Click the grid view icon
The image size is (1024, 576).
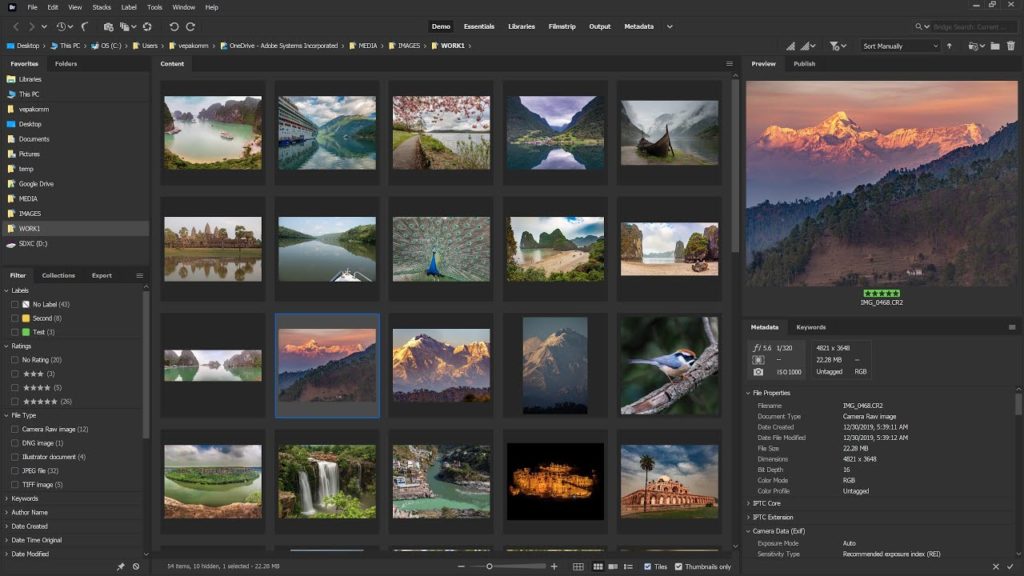point(578,567)
